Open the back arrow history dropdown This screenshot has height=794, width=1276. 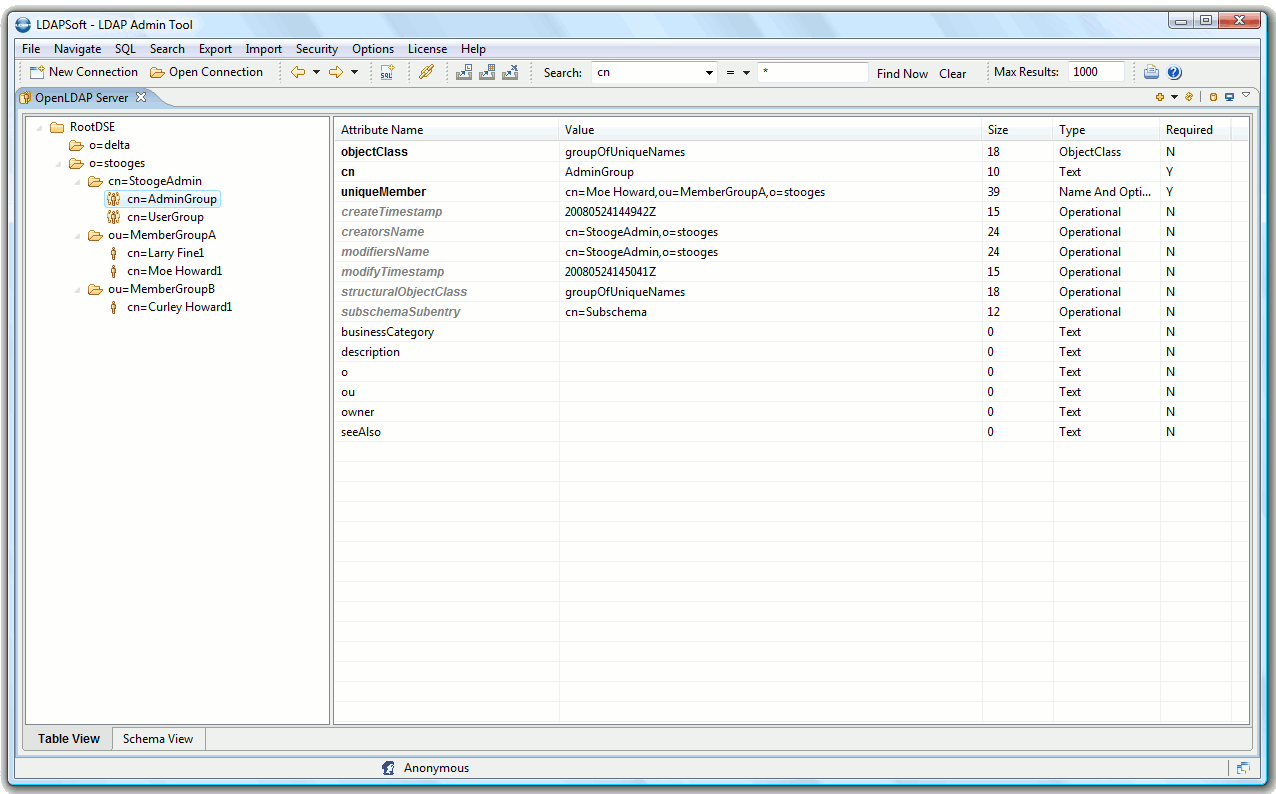point(316,72)
